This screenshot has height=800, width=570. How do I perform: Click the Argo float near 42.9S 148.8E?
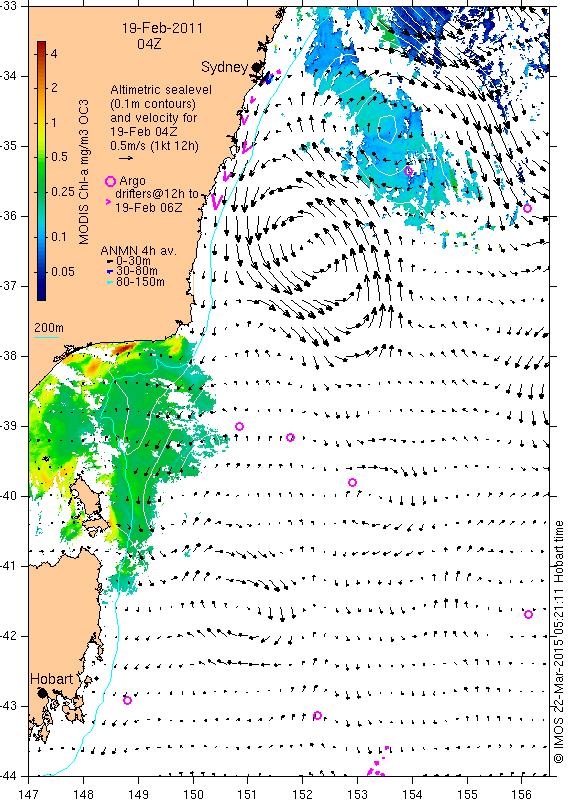point(128,701)
